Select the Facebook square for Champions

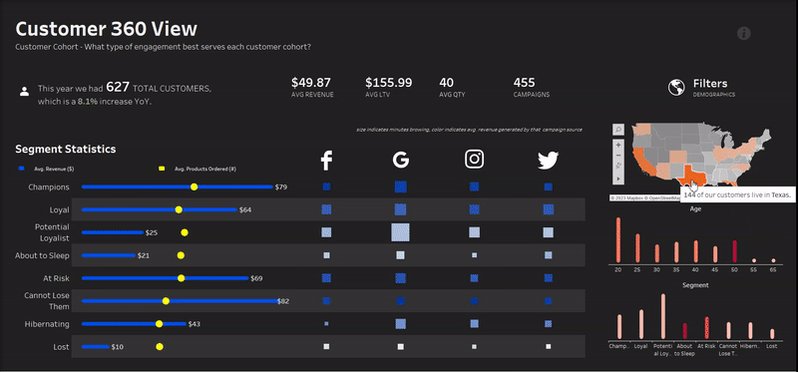(x=326, y=187)
